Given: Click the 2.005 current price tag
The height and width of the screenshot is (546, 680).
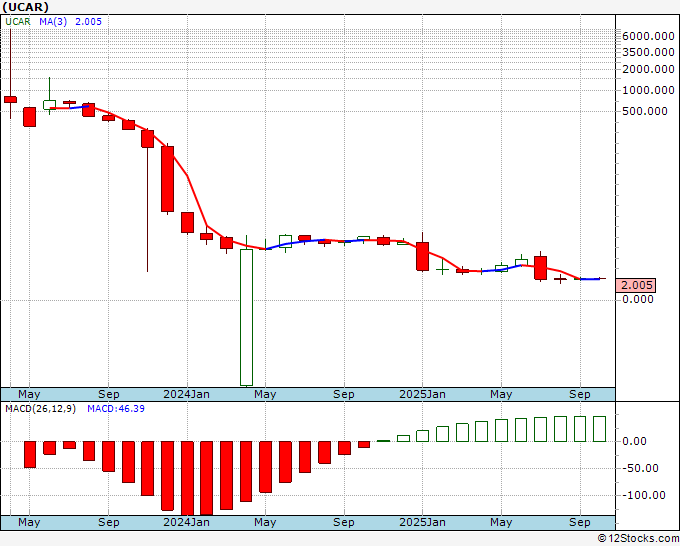Looking at the screenshot, I should tap(637, 285).
